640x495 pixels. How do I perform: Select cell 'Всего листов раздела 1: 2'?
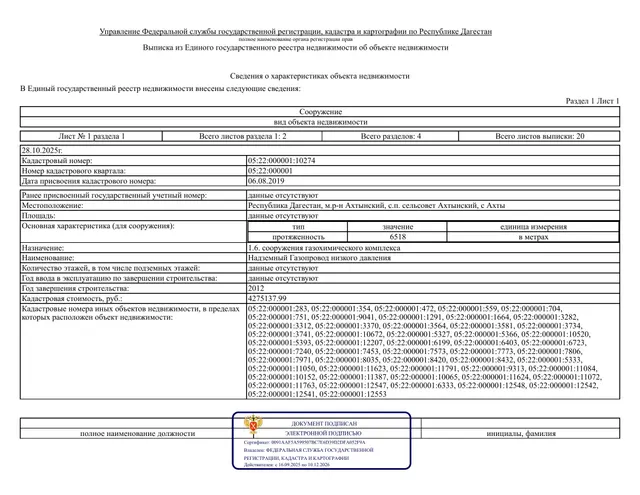(242, 136)
